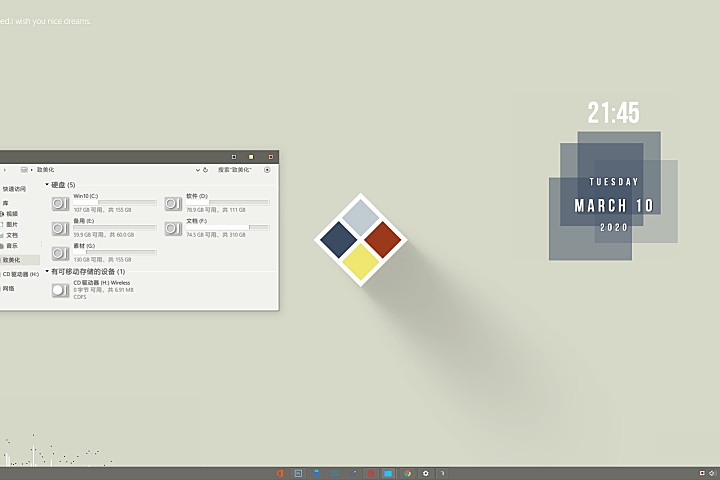Open the speaker volume tray icon
Screen dimensions: 720x480
pos(712,473)
